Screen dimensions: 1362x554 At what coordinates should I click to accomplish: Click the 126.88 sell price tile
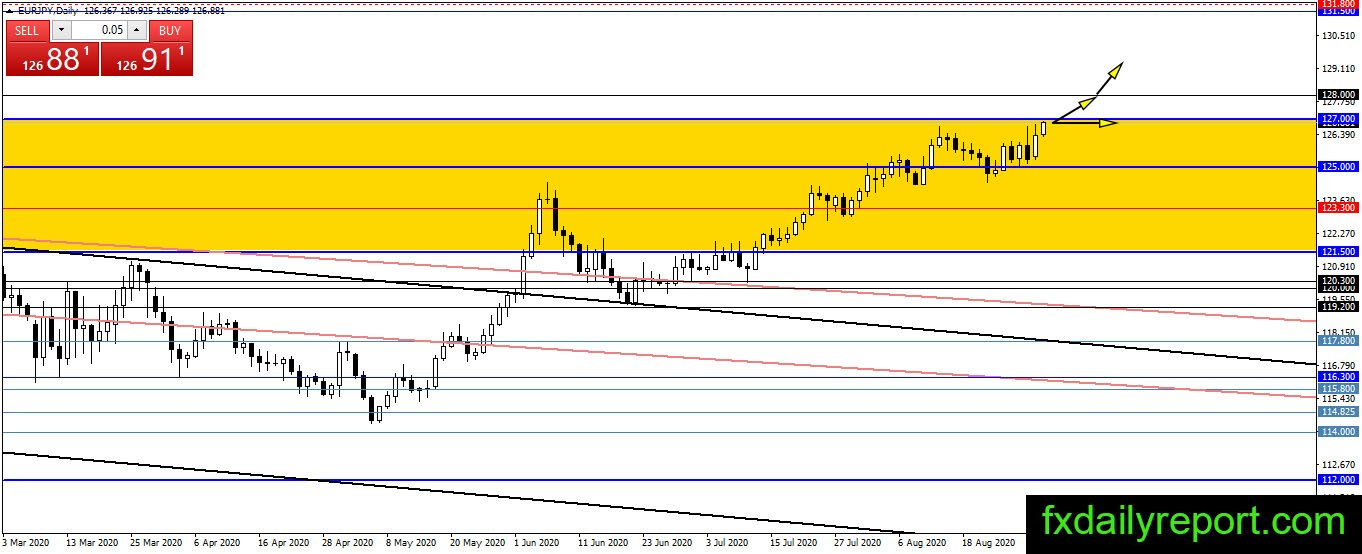pos(52,59)
